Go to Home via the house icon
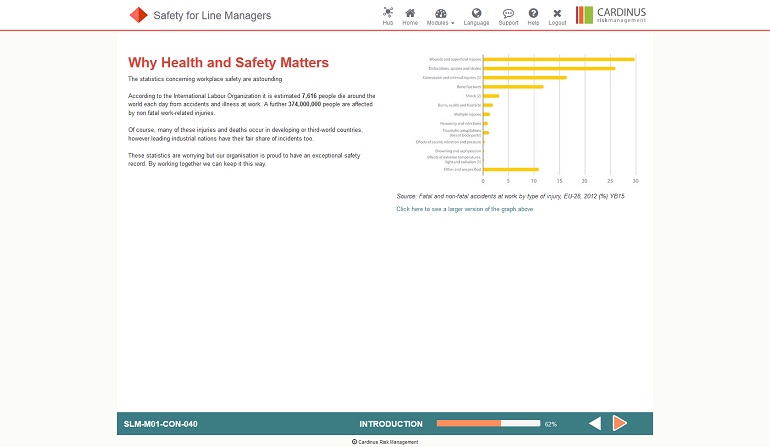The image size is (770, 447). pos(410,16)
